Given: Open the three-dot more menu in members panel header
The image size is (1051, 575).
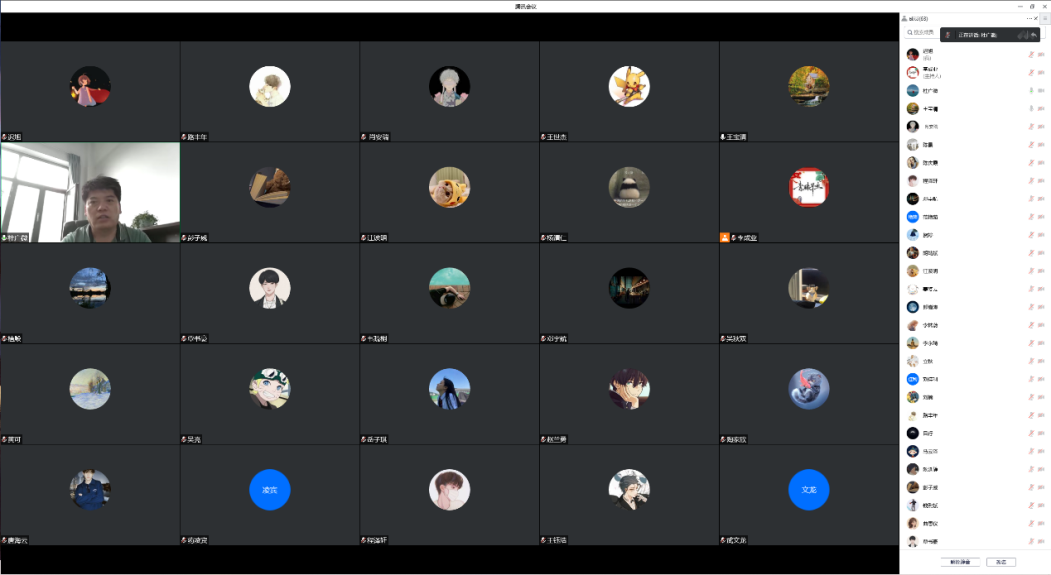Looking at the screenshot, I should click(1028, 18).
